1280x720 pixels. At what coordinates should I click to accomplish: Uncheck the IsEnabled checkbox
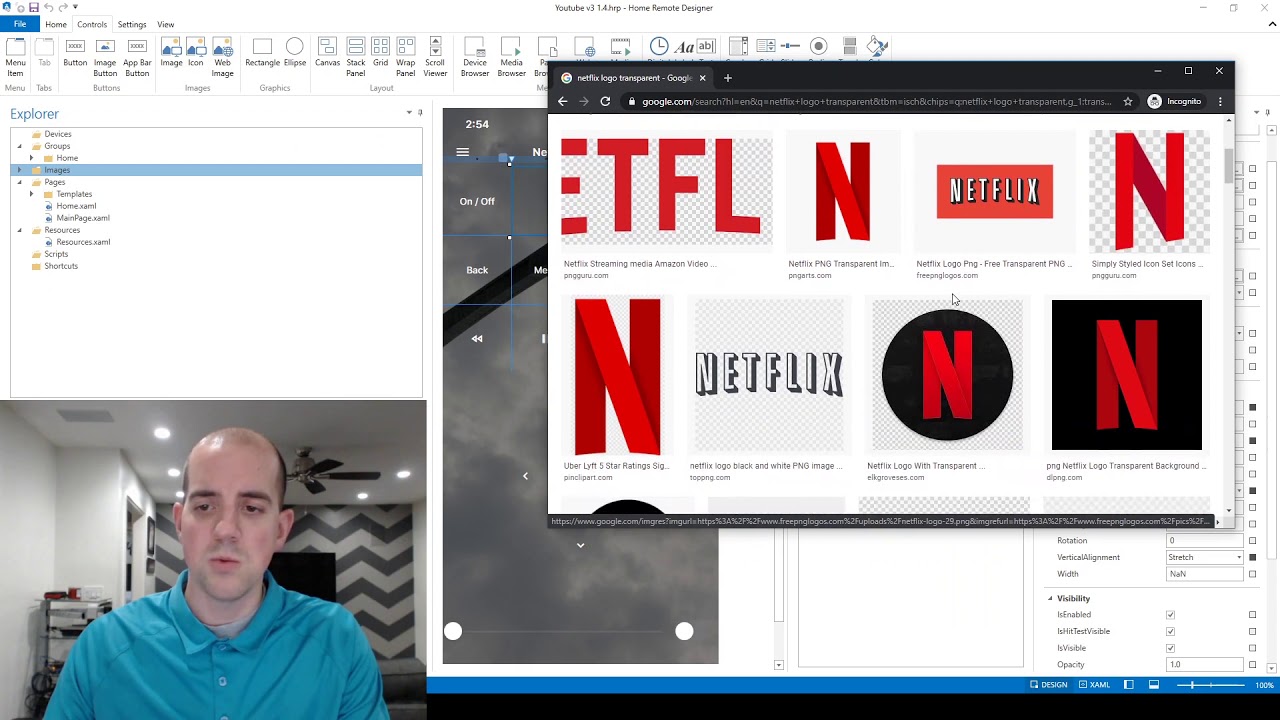1170,615
